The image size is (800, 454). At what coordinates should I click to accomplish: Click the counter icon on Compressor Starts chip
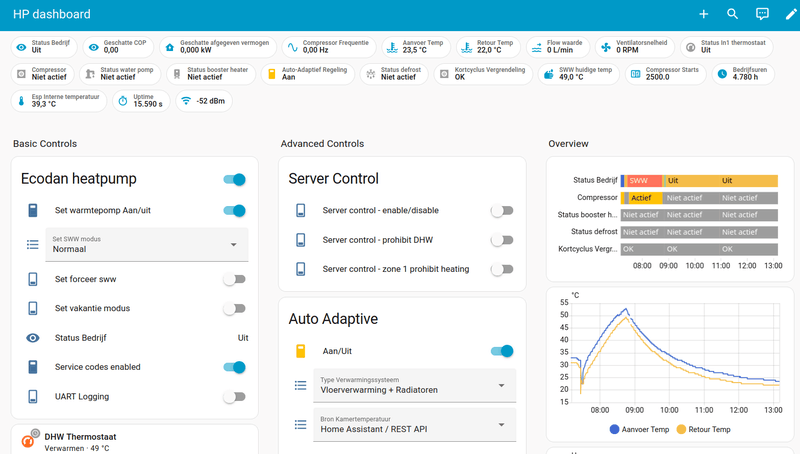(635, 74)
